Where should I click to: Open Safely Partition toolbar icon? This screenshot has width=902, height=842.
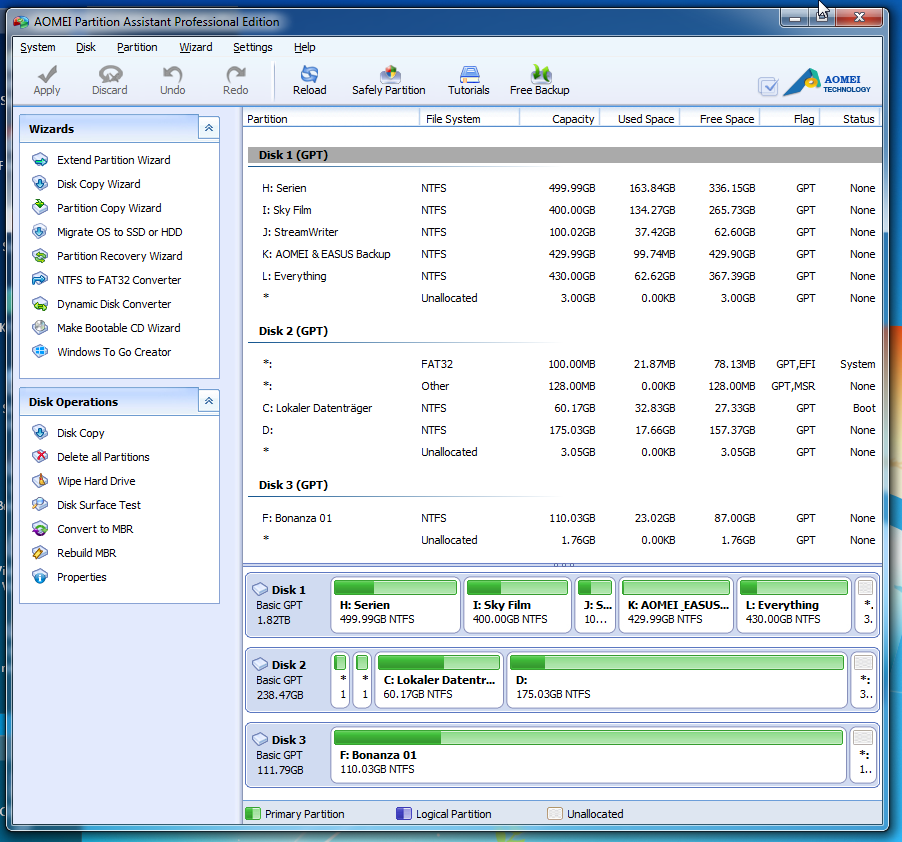pyautogui.click(x=389, y=80)
